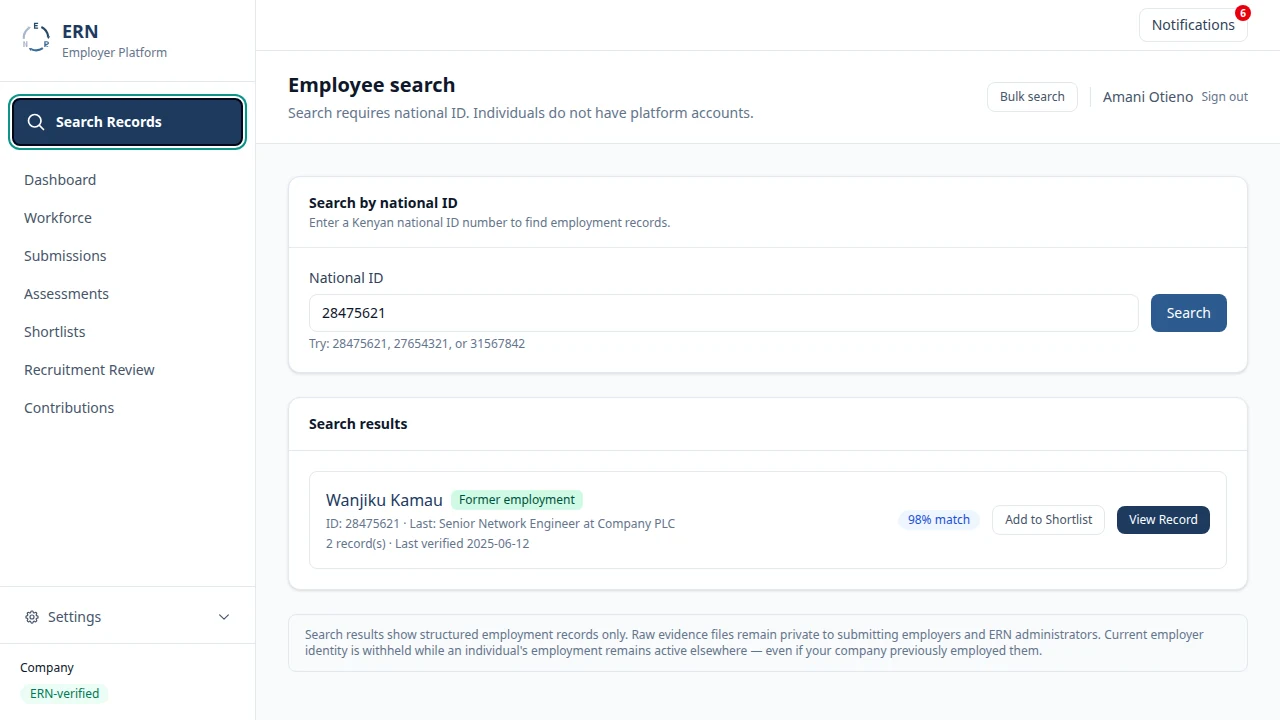Image resolution: width=1280 pixels, height=720 pixels.
Task: Go to Contributions
Action: (x=69, y=408)
